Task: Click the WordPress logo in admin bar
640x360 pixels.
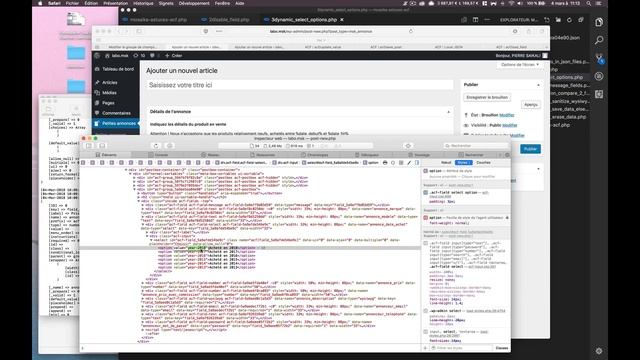Action: point(97,56)
